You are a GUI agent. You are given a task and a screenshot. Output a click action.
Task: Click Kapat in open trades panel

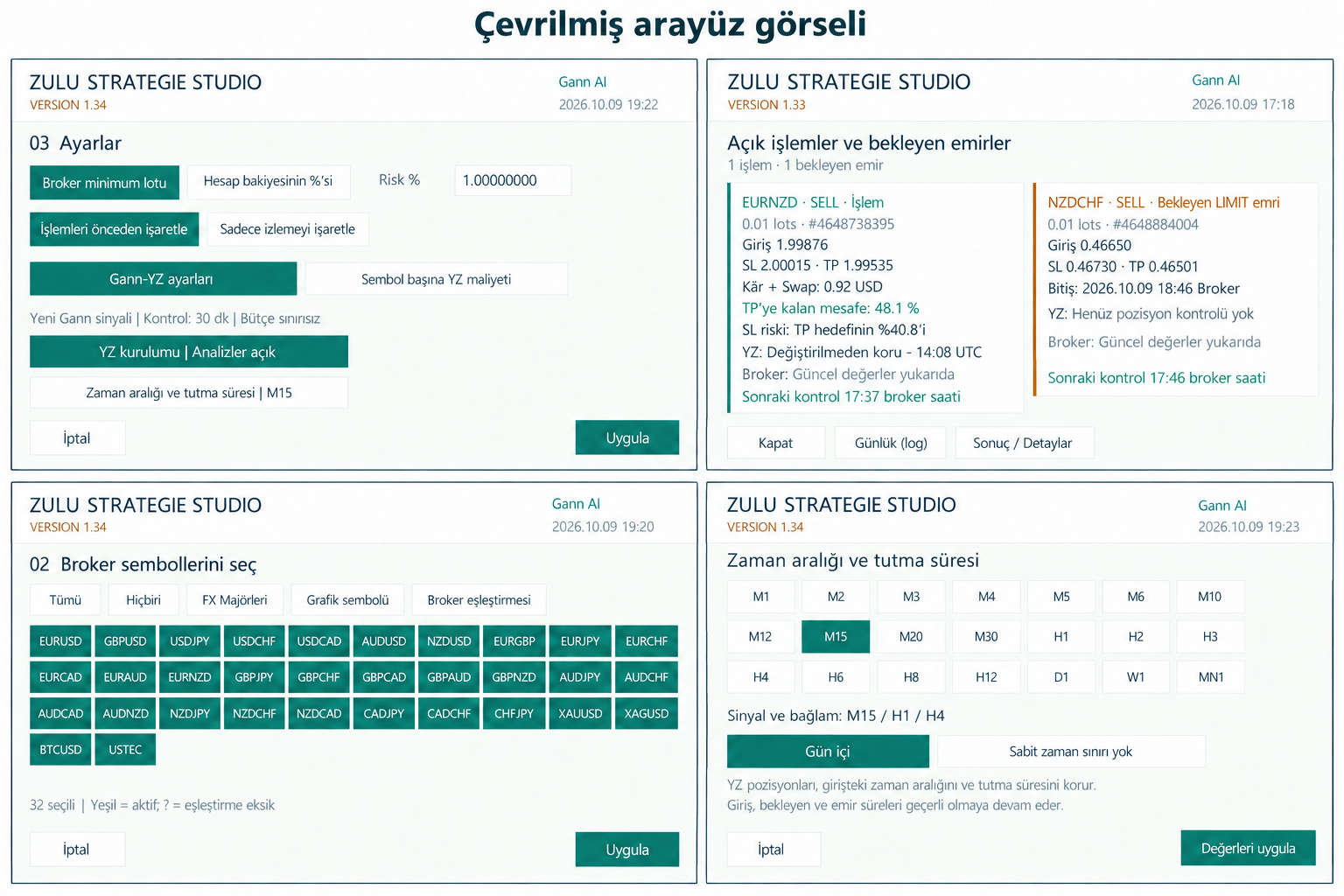(x=776, y=443)
